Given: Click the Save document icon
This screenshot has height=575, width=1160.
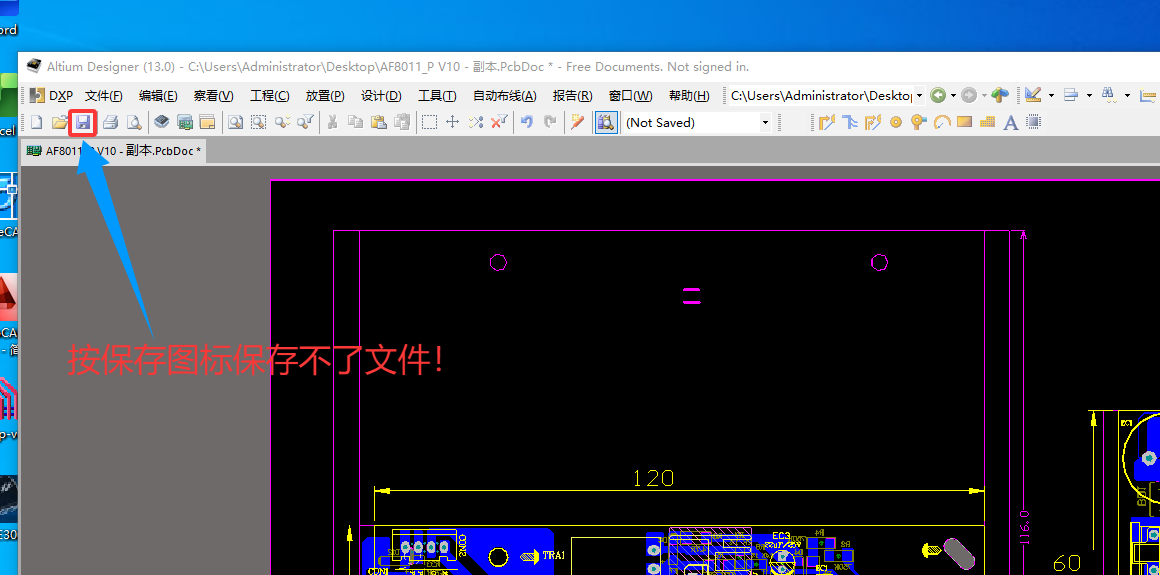Looking at the screenshot, I should (83, 122).
